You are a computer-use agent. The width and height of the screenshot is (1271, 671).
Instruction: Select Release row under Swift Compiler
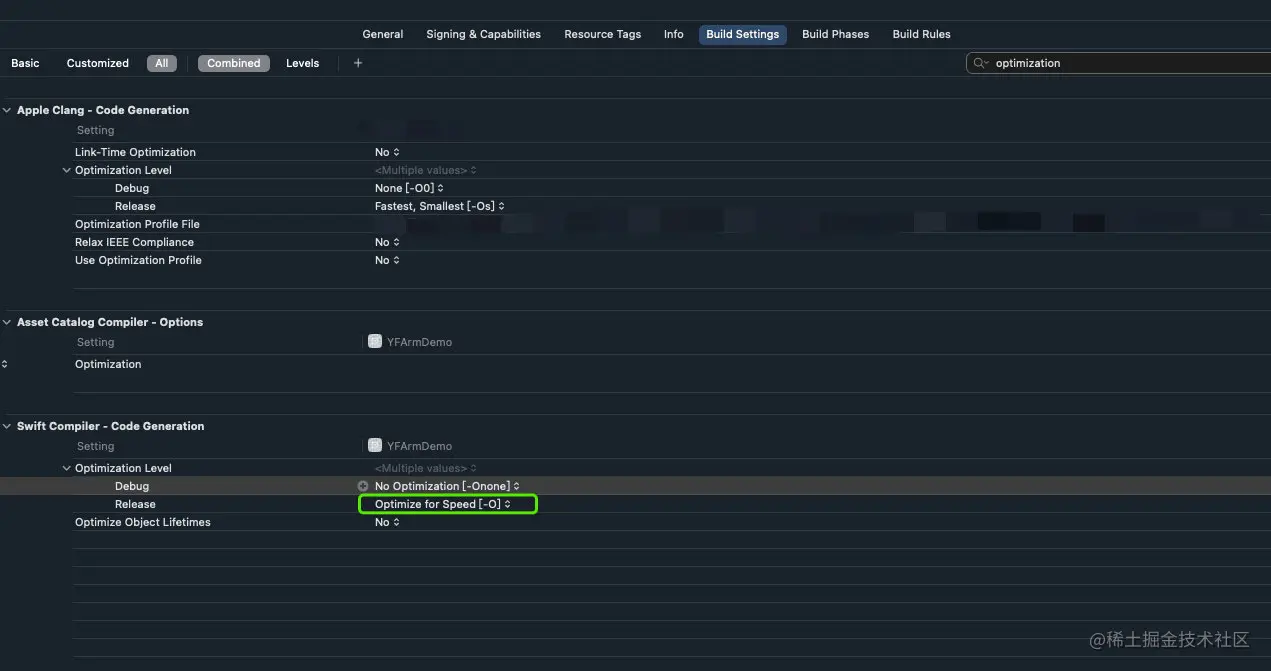point(135,504)
